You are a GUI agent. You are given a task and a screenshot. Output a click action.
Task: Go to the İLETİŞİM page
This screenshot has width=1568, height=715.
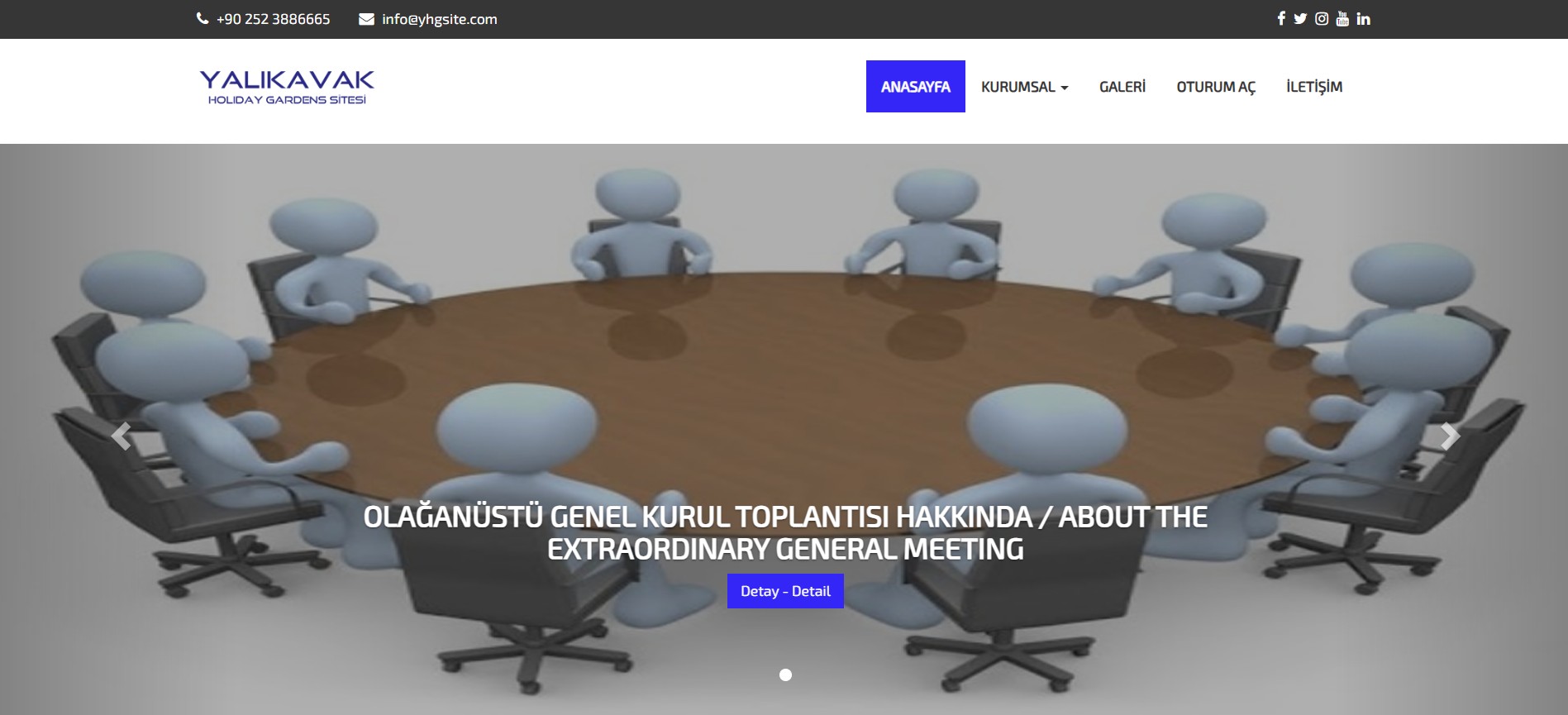click(x=1314, y=87)
